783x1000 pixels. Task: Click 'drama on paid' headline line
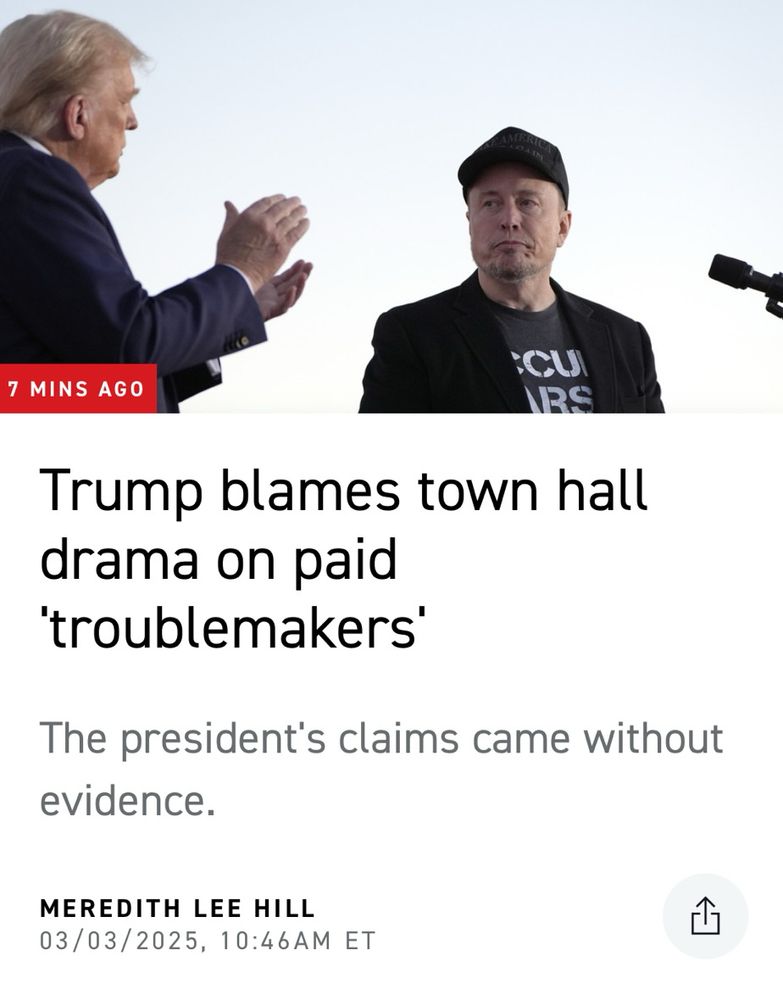click(219, 561)
